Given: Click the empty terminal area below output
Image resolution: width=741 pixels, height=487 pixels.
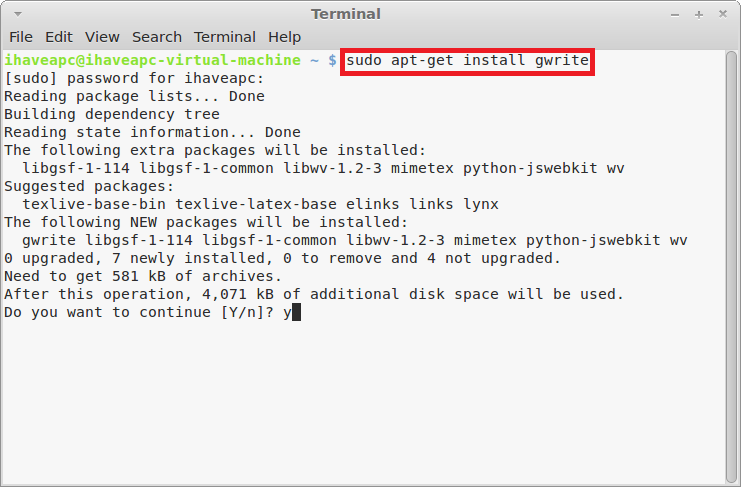Looking at the screenshot, I should click(364, 402).
